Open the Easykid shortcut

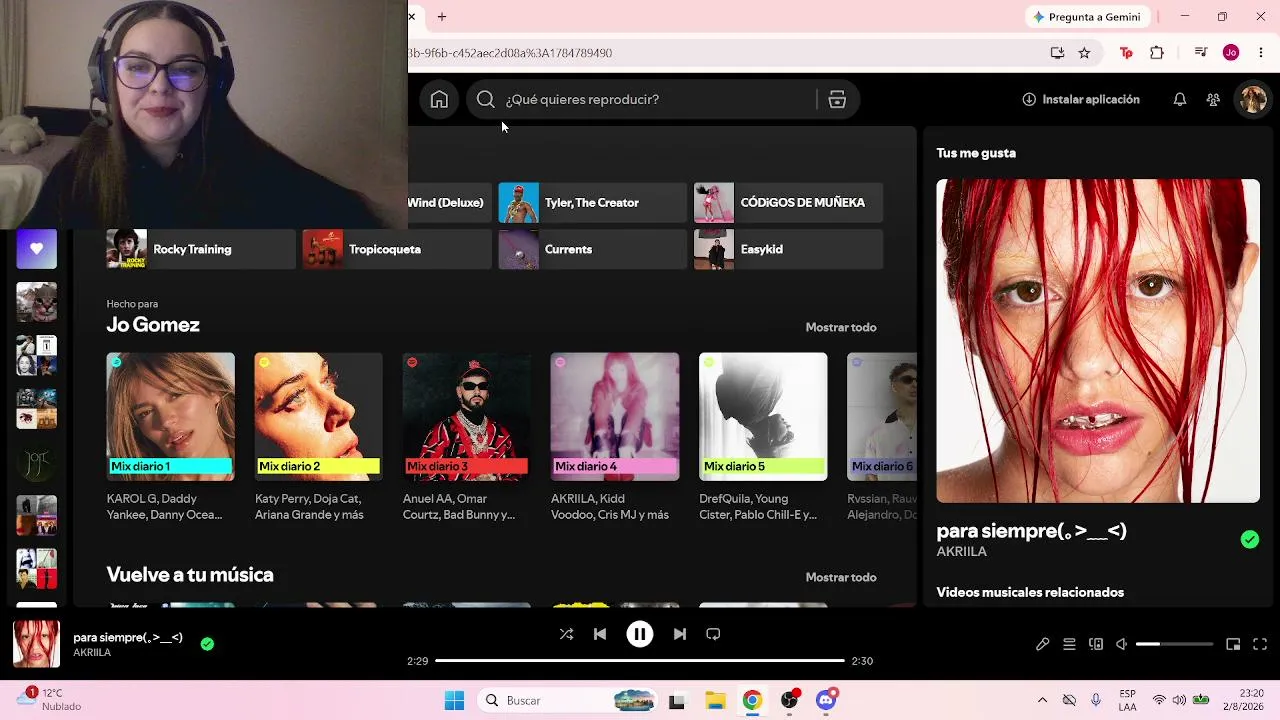789,249
